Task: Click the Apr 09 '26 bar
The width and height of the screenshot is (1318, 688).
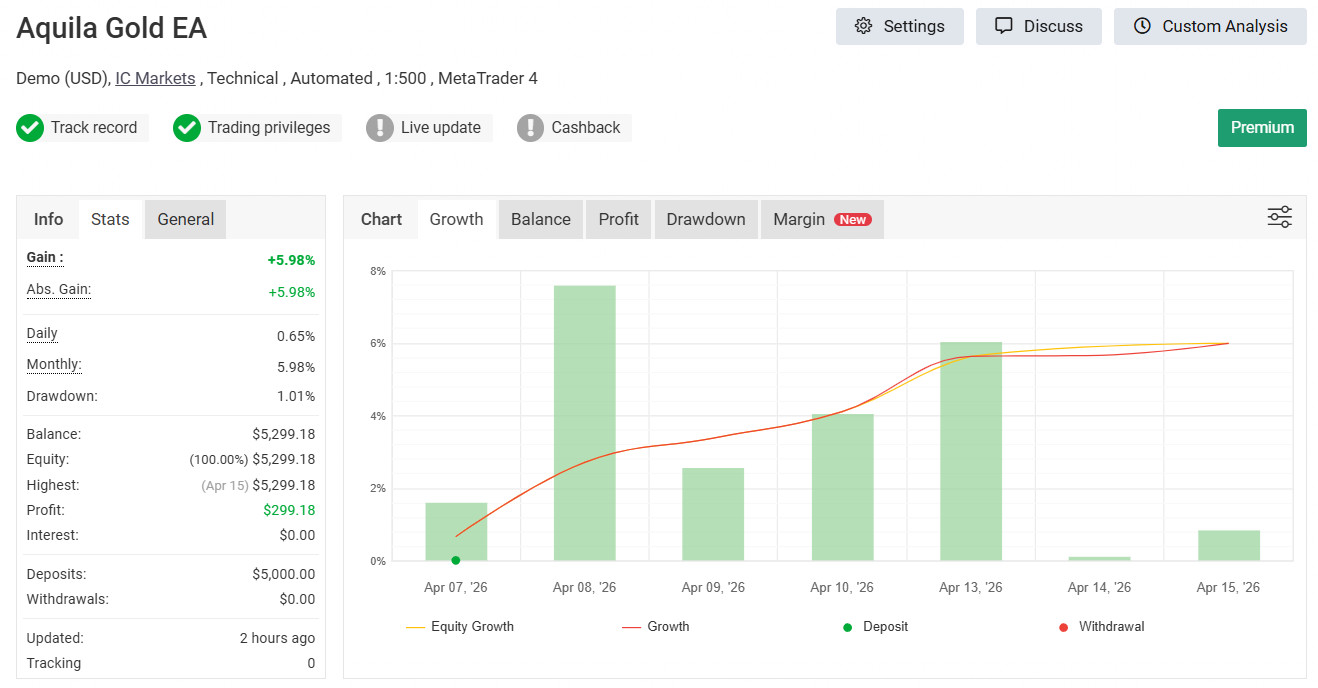Action: [x=713, y=514]
